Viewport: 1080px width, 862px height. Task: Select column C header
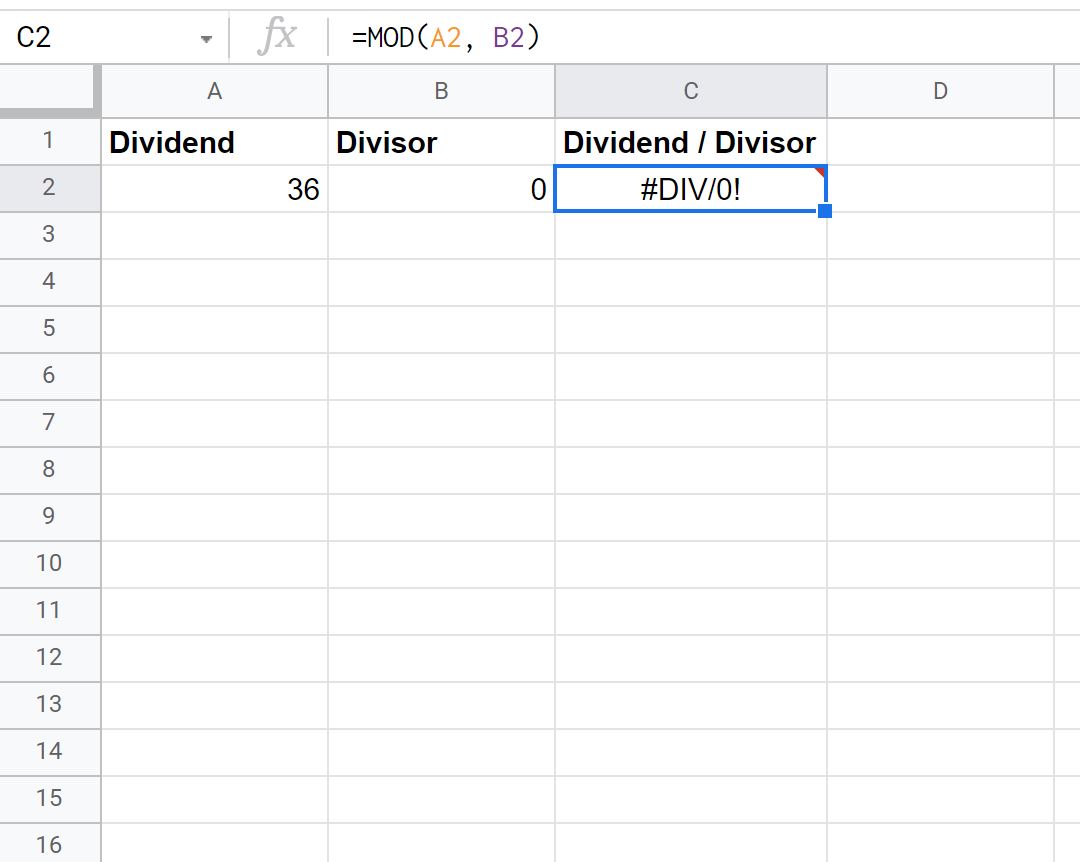click(x=691, y=91)
